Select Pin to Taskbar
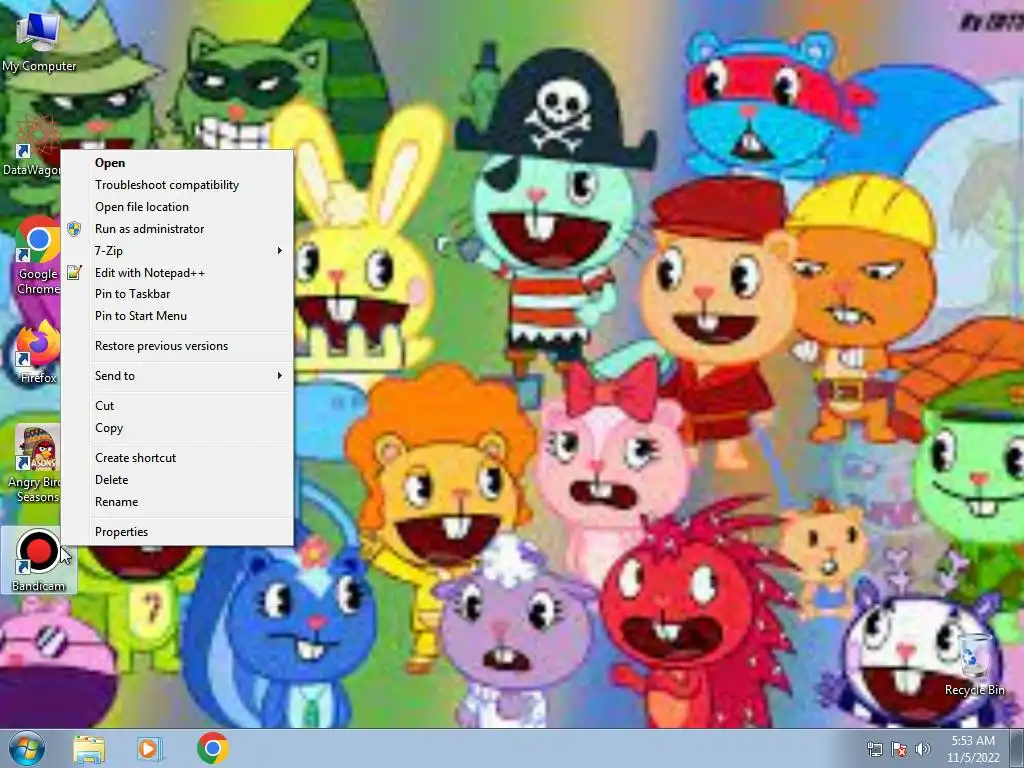 (x=178, y=294)
